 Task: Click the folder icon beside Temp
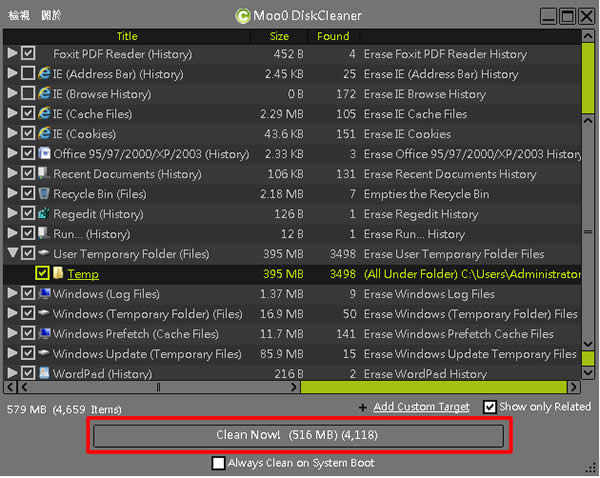tap(58, 273)
